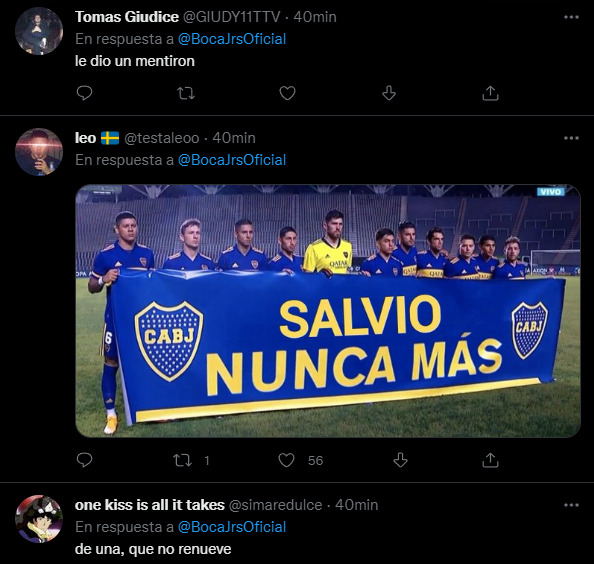Screen dimensions: 594x564
Task: Open more options menu on leo's tweet
Action: [x=571, y=138]
